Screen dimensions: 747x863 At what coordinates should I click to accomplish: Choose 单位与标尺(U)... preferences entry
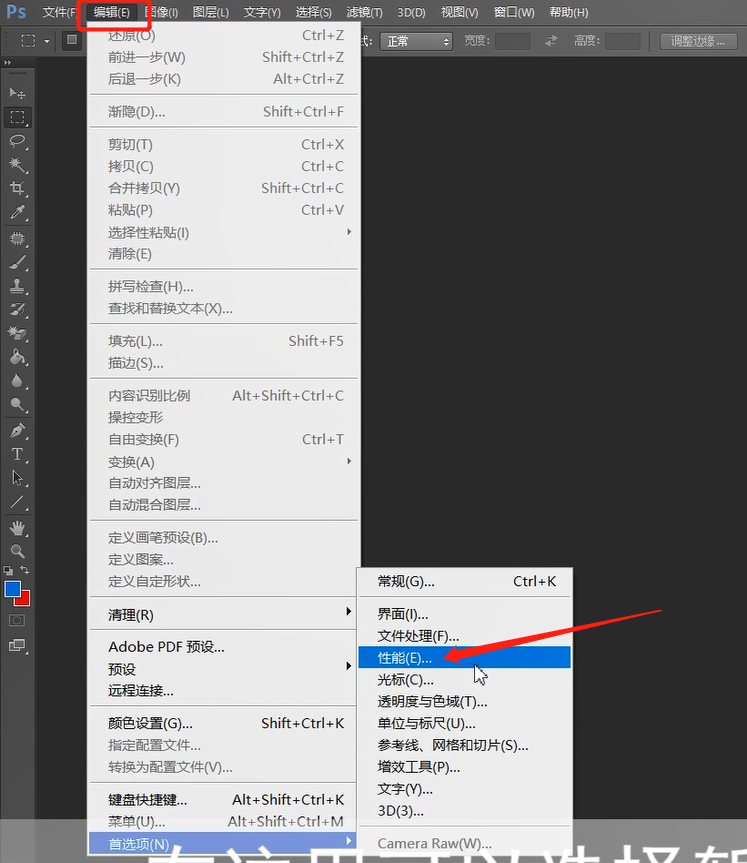[x=464, y=723]
